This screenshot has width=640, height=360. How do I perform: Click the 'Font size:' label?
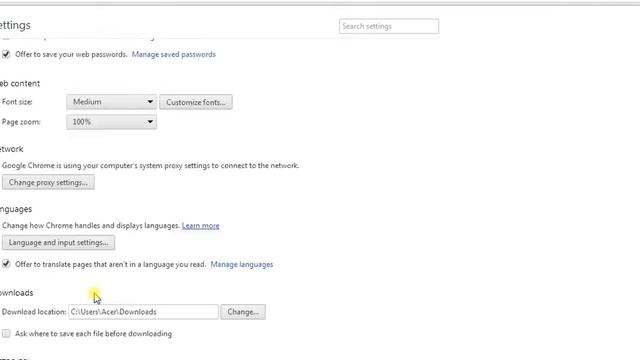tap(17, 102)
